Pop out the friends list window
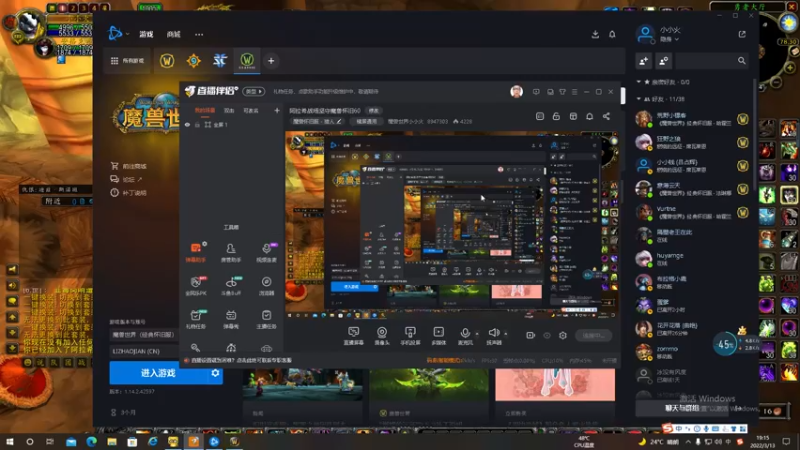This screenshot has height=450, width=800. [x=742, y=34]
